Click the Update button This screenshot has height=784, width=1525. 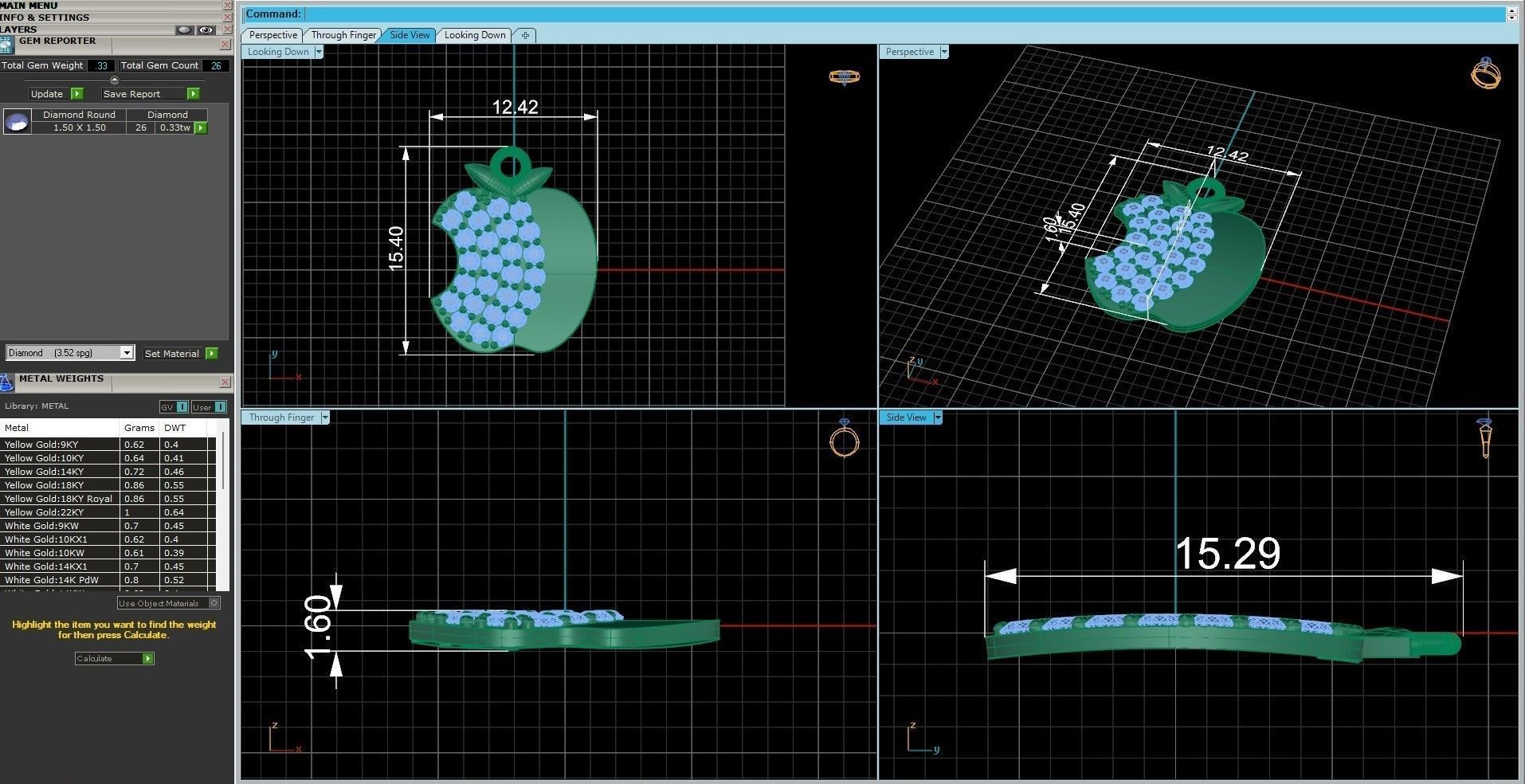[x=47, y=94]
